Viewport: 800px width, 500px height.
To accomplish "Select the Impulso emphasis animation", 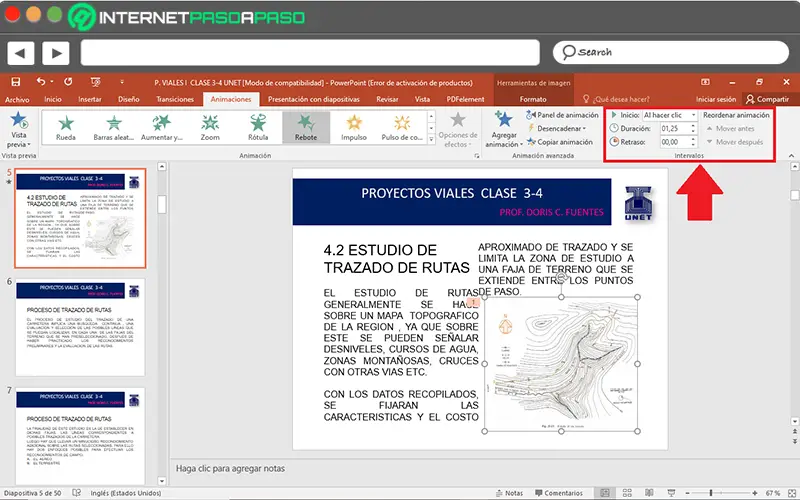I will (354, 127).
